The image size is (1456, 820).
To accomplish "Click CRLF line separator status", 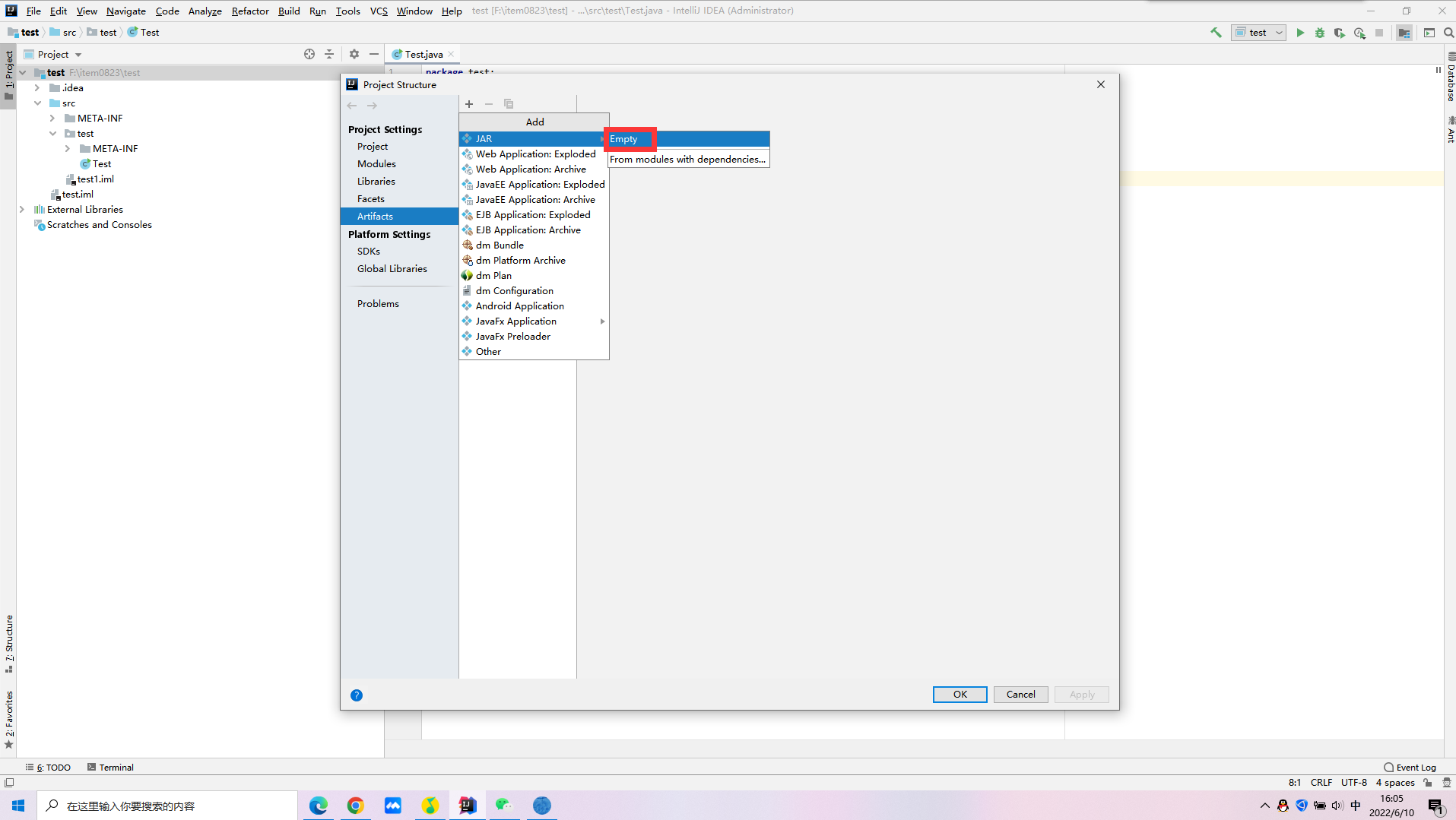I will (1321, 783).
